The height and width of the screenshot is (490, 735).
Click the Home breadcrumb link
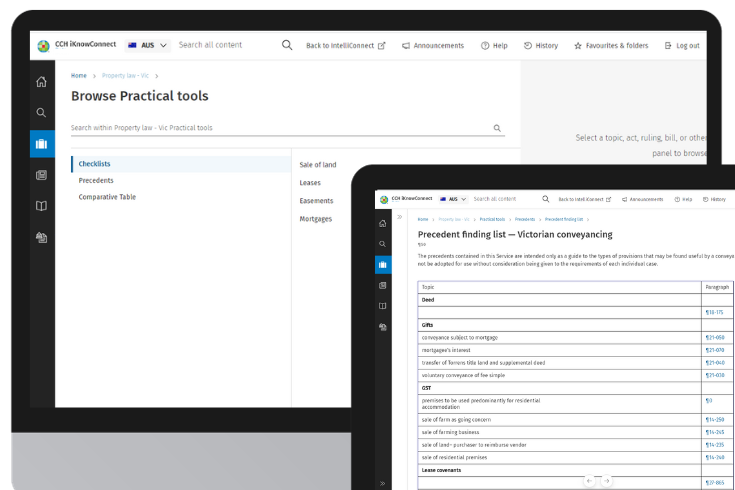[78, 76]
